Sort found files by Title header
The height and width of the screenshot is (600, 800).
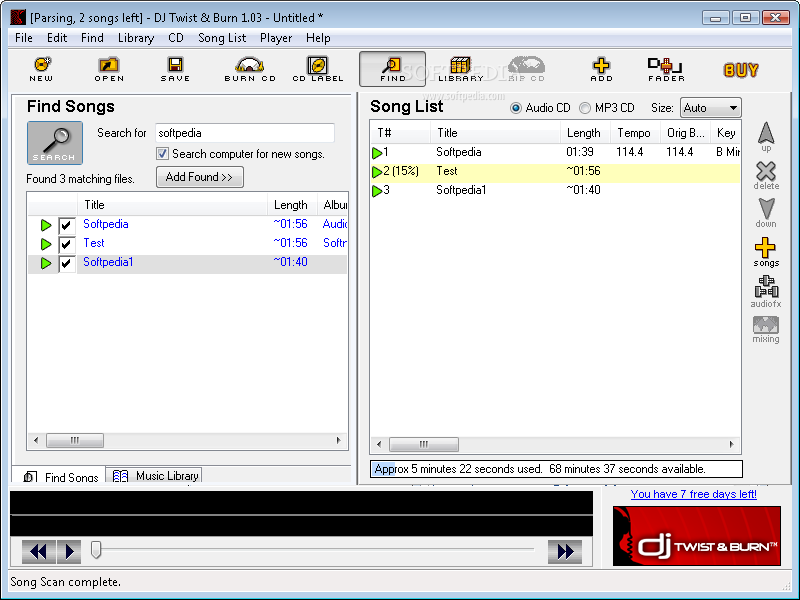172,205
